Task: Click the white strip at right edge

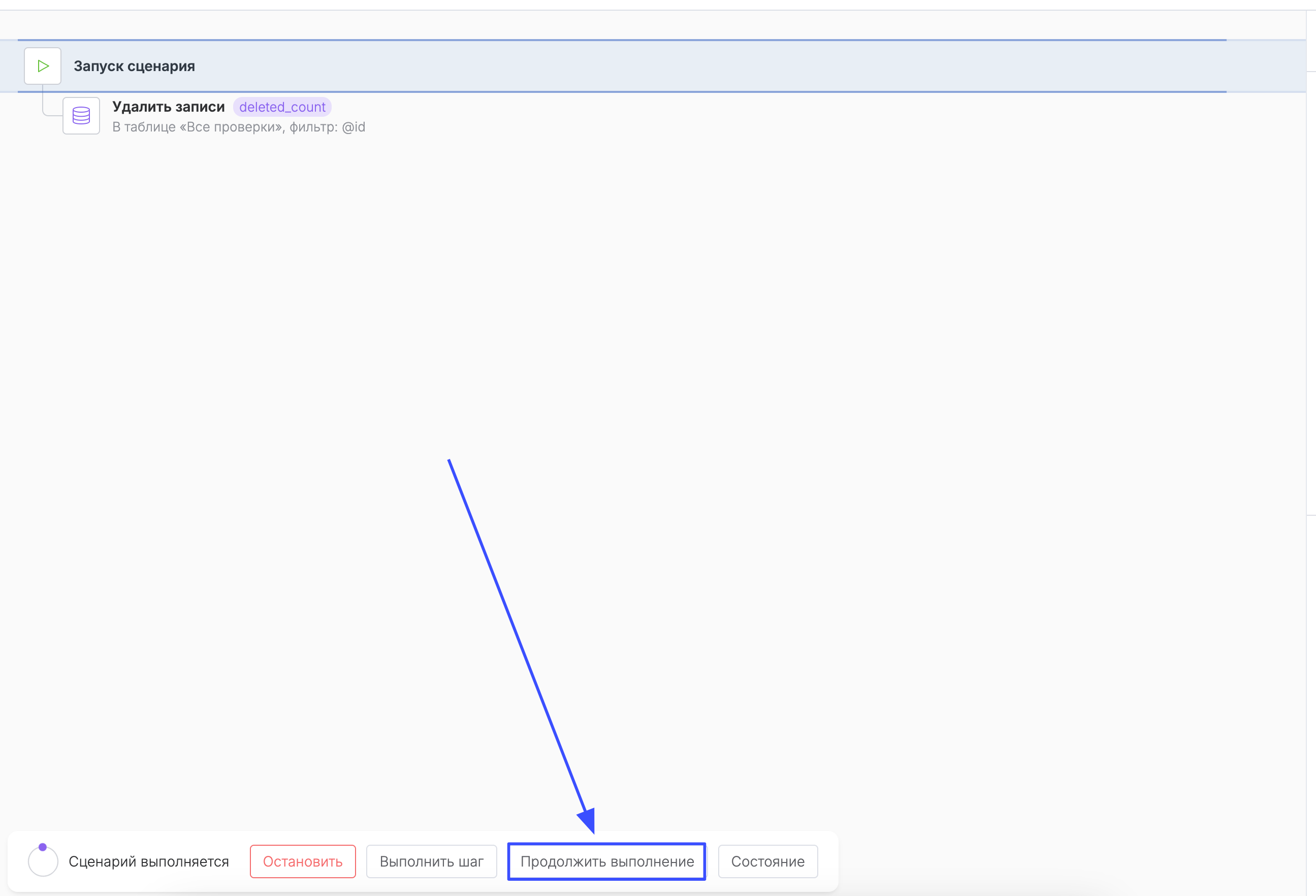Action: tap(1311, 283)
